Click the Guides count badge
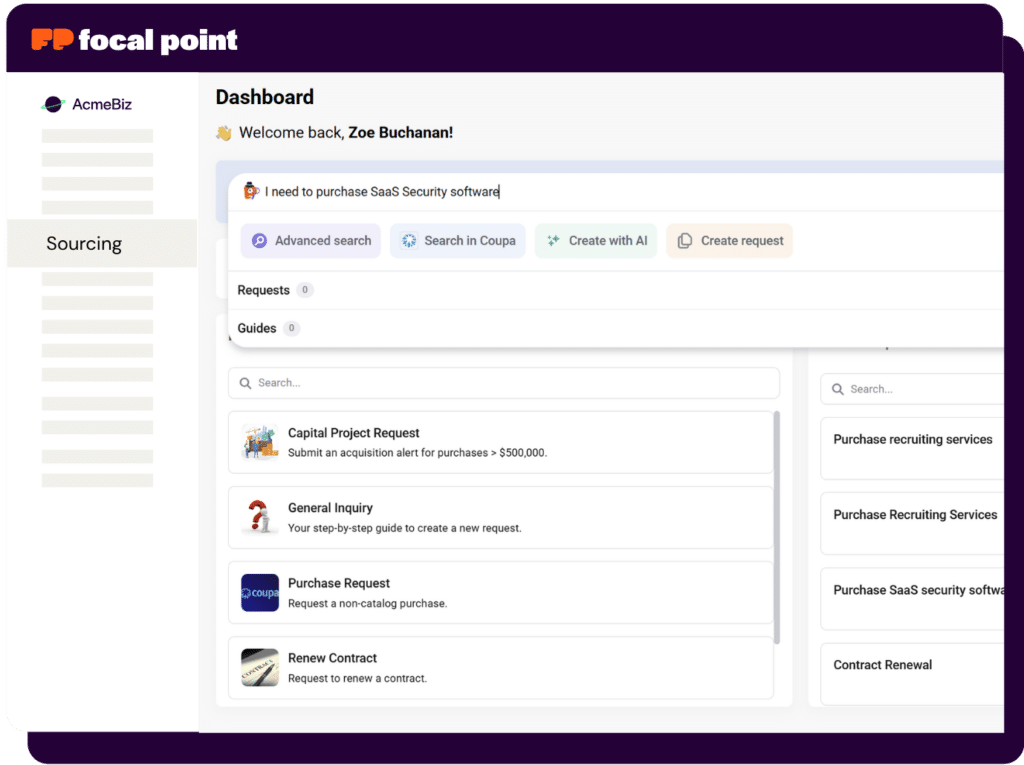The image size is (1024, 765). pyautogui.click(x=291, y=328)
